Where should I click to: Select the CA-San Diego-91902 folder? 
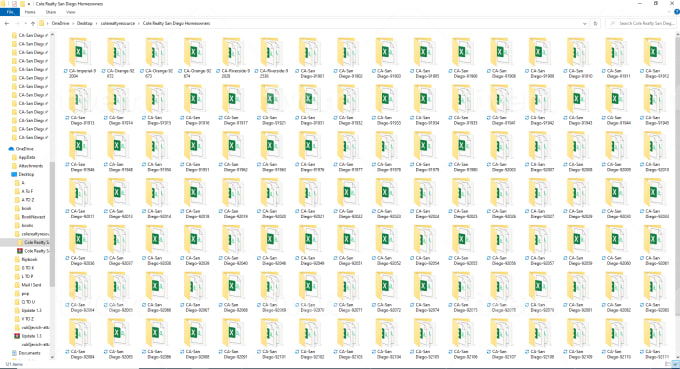pos(349,59)
